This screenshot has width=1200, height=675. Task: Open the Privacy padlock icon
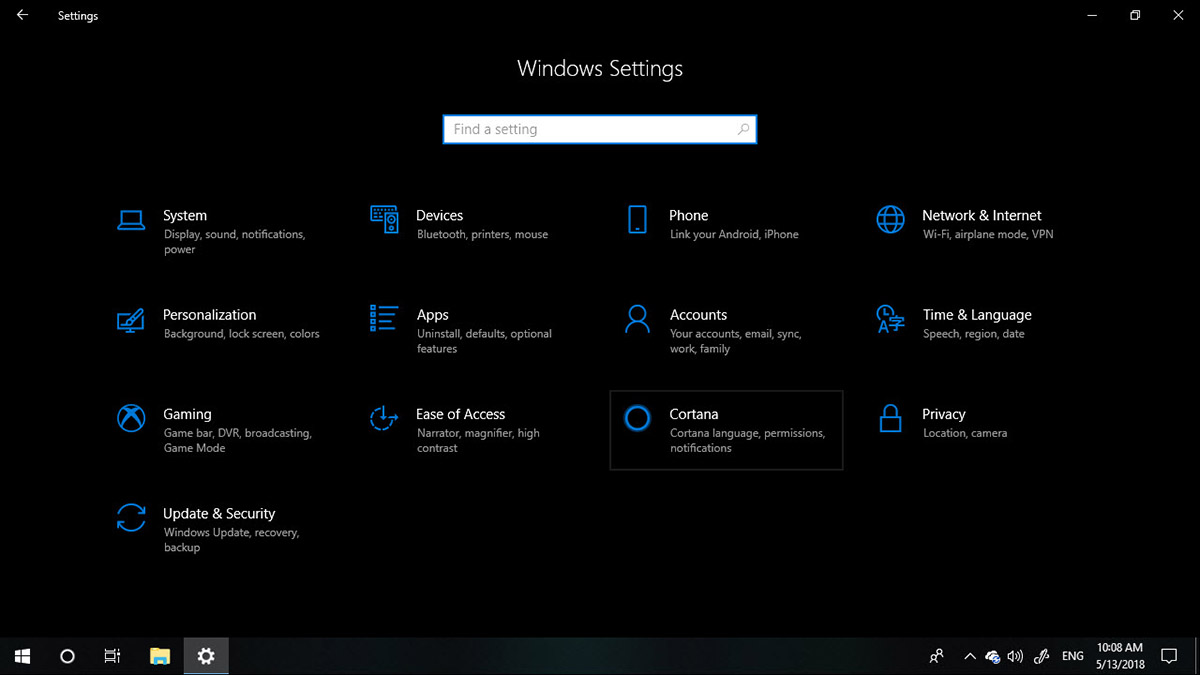pyautogui.click(x=890, y=418)
